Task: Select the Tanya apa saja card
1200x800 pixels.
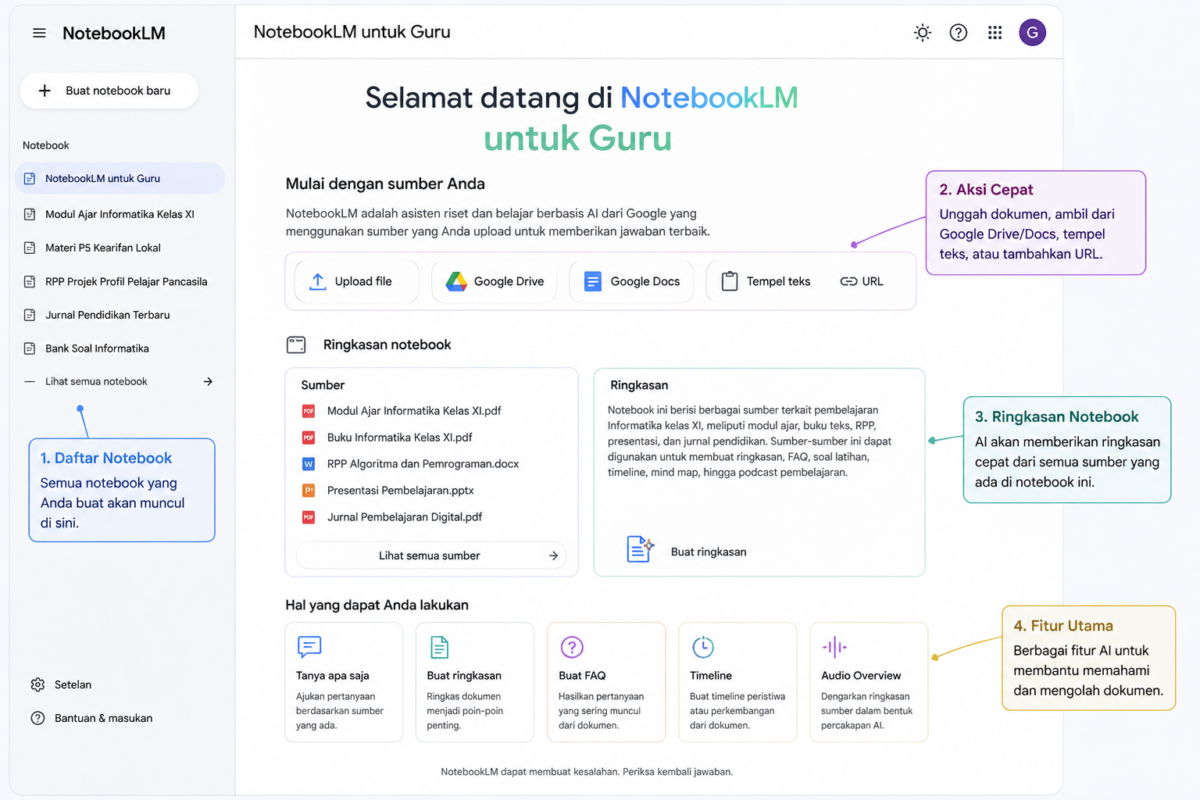Action: pos(344,682)
